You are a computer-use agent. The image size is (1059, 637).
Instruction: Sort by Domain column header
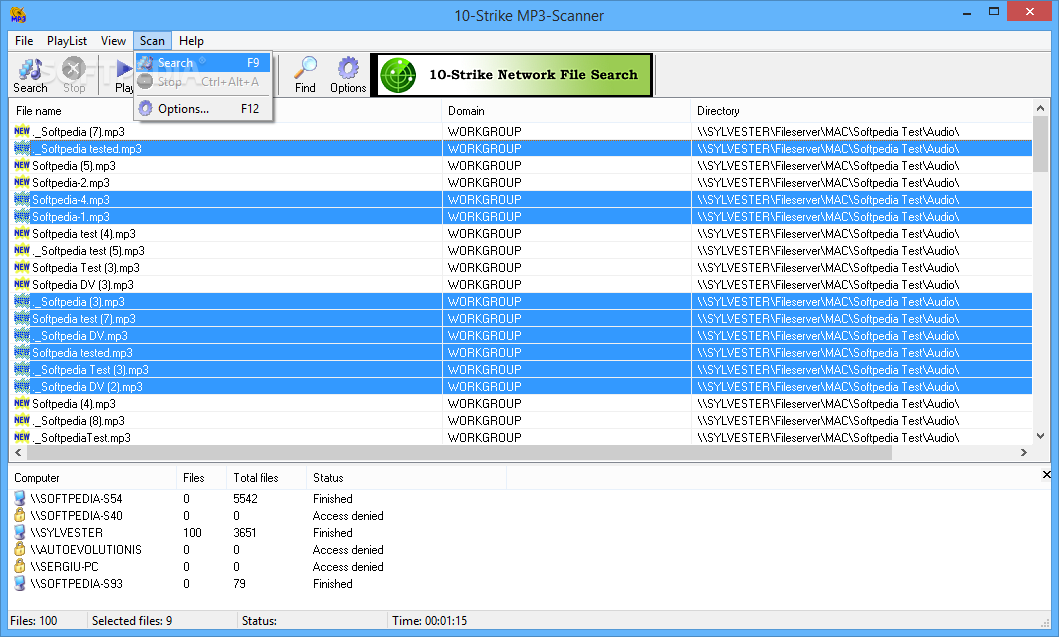(x=567, y=111)
